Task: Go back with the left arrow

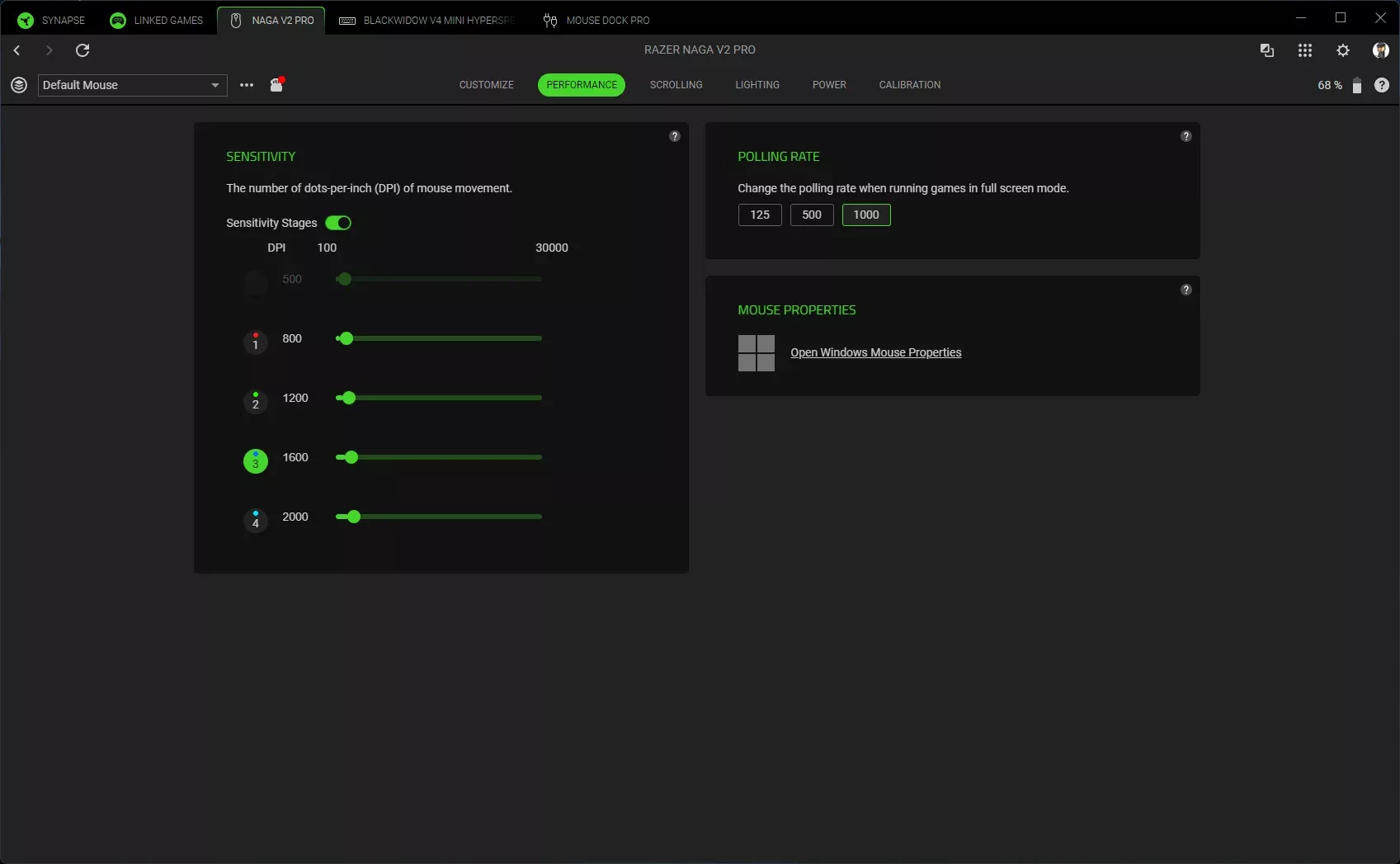Action: [x=16, y=50]
